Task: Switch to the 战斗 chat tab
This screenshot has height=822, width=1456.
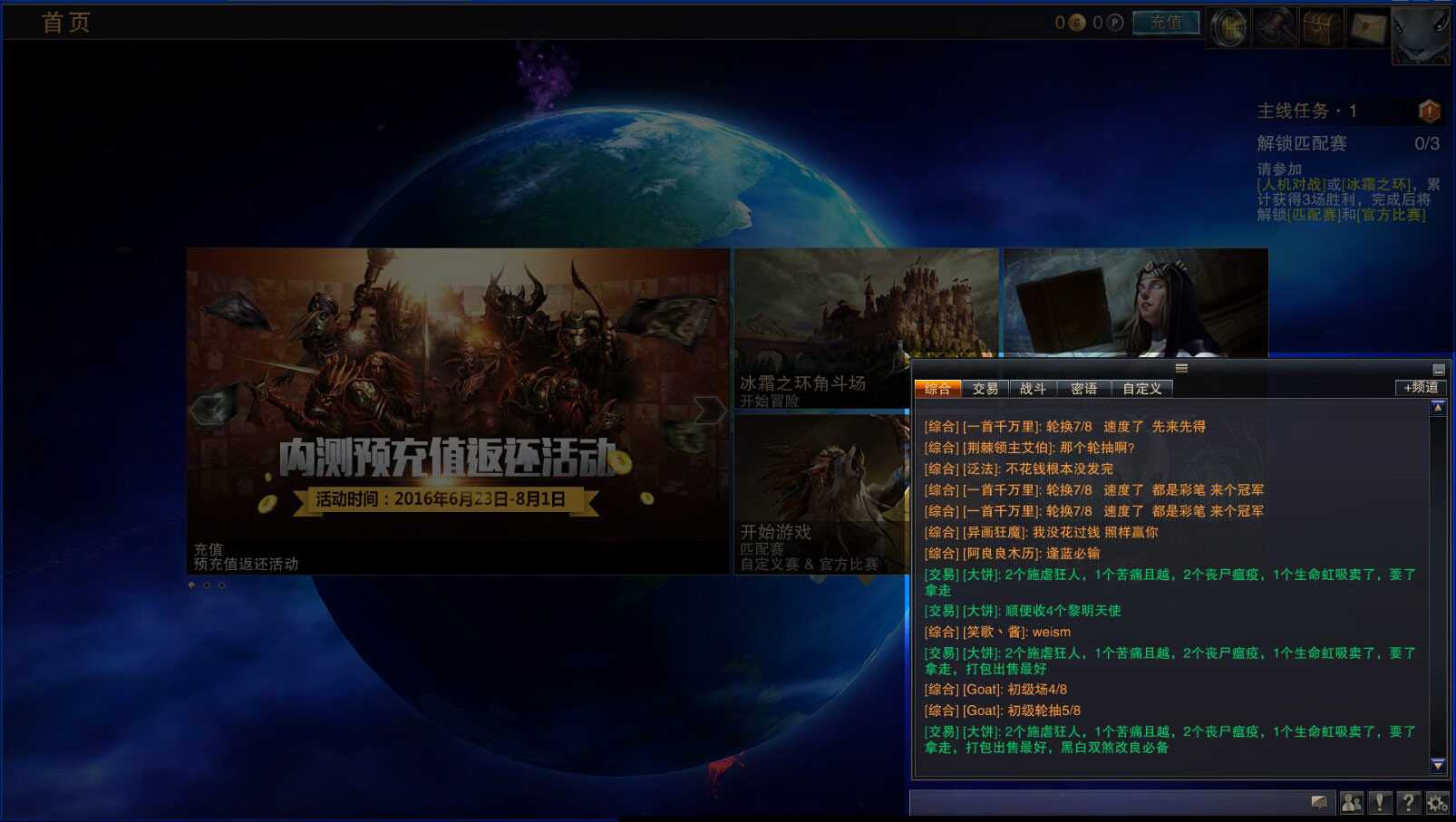Action: [1033, 389]
